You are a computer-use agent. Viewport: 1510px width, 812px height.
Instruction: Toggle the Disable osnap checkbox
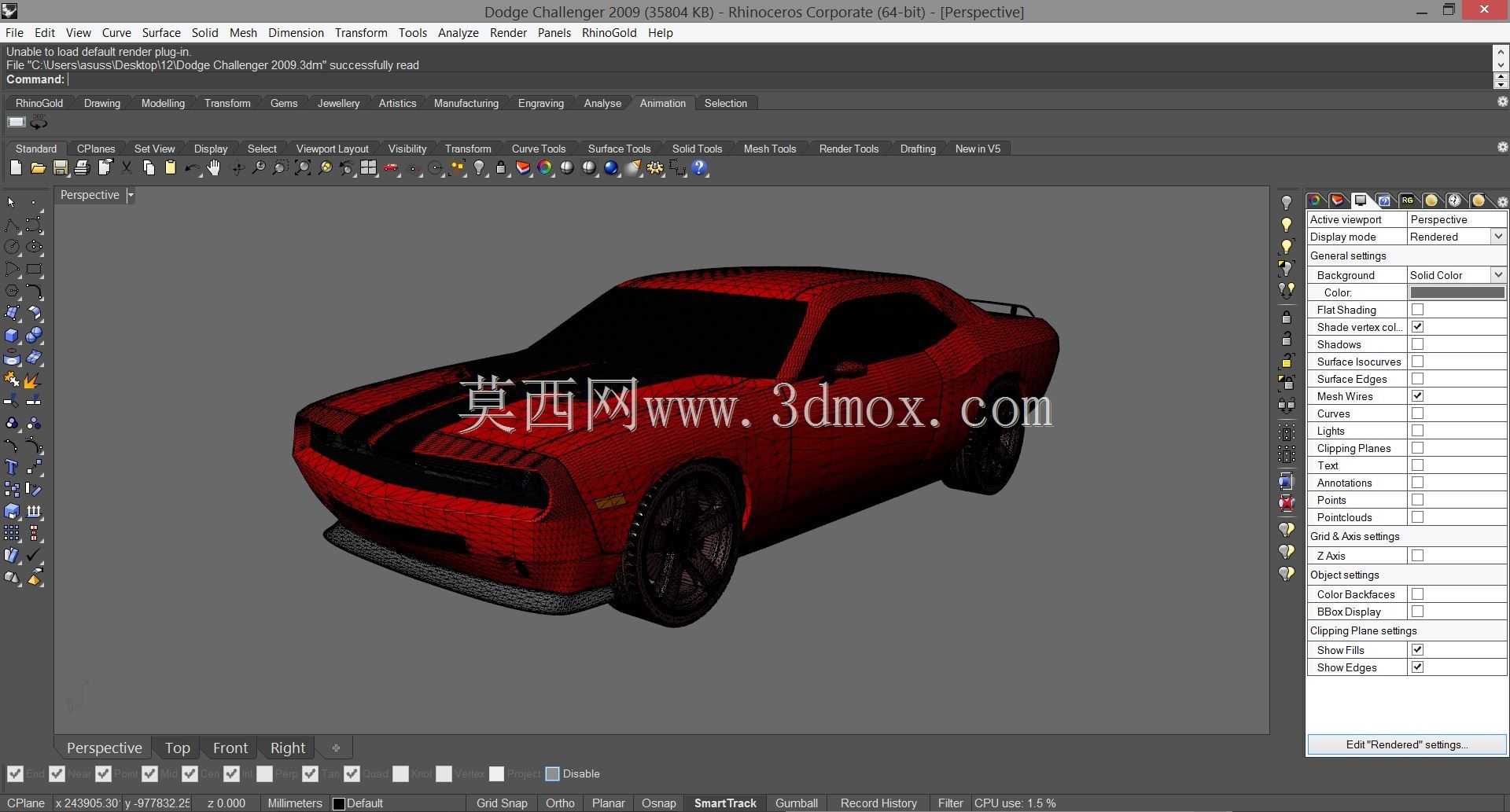pyautogui.click(x=552, y=774)
